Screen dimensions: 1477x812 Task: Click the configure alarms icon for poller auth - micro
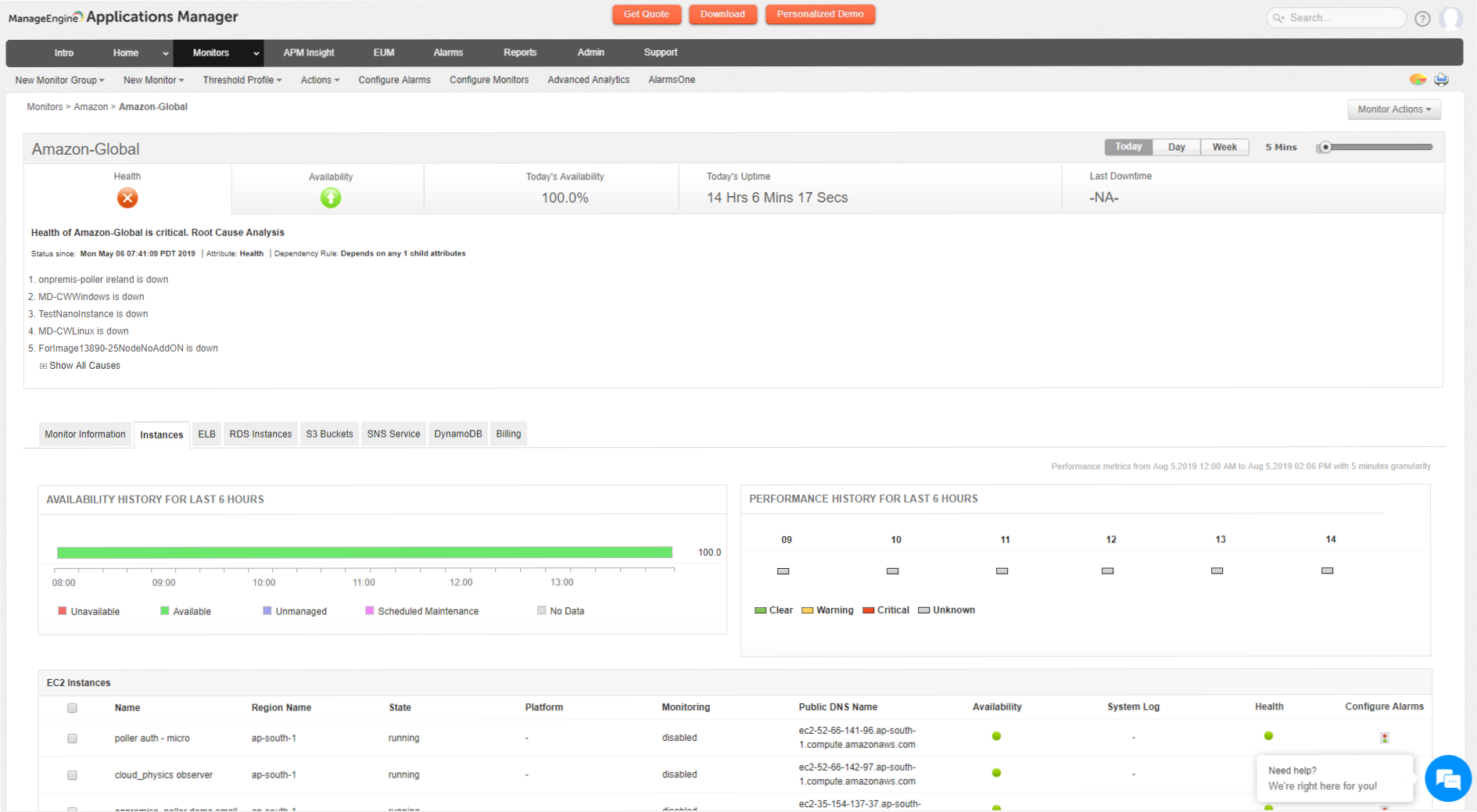tap(1384, 738)
